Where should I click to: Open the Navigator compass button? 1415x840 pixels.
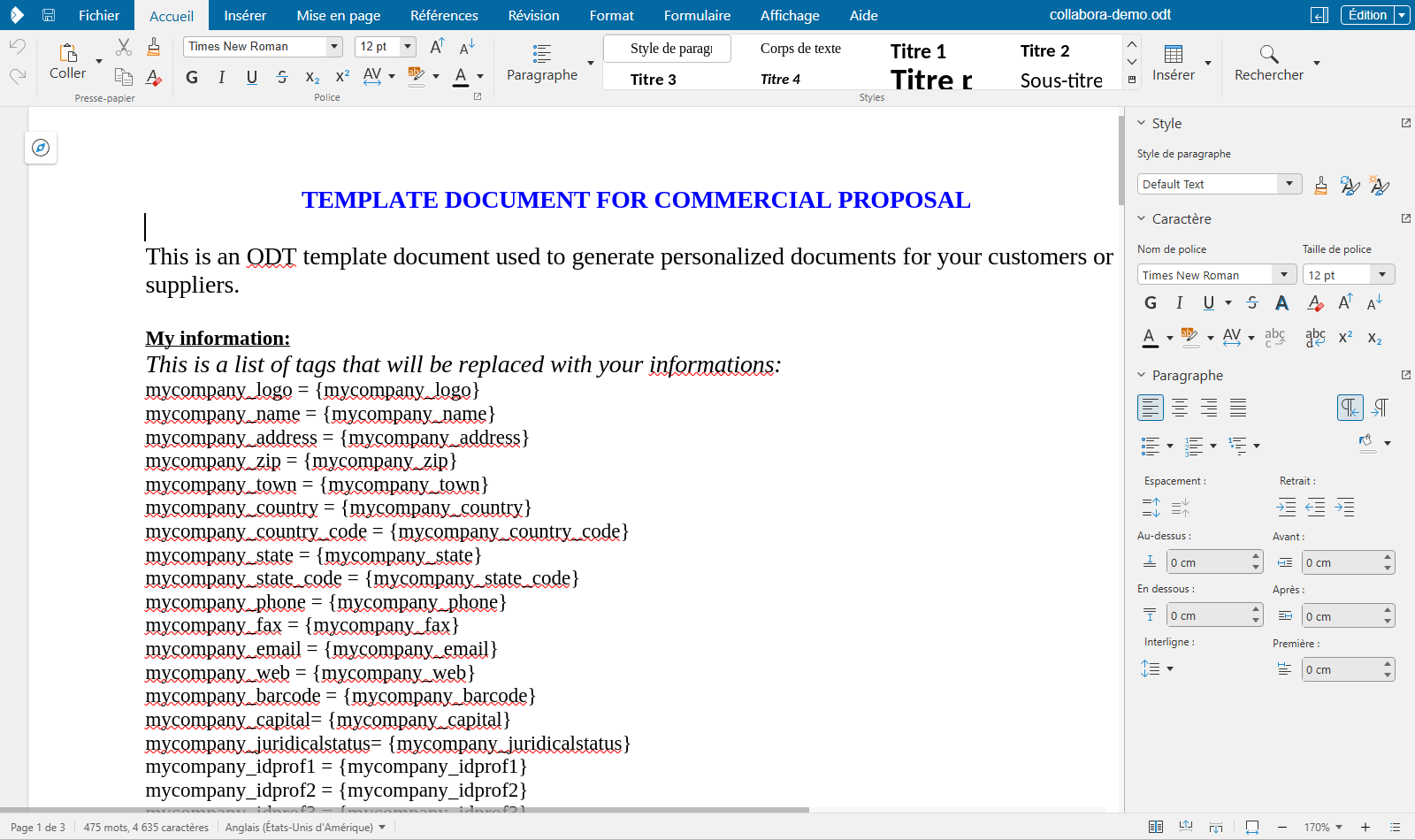pyautogui.click(x=41, y=148)
